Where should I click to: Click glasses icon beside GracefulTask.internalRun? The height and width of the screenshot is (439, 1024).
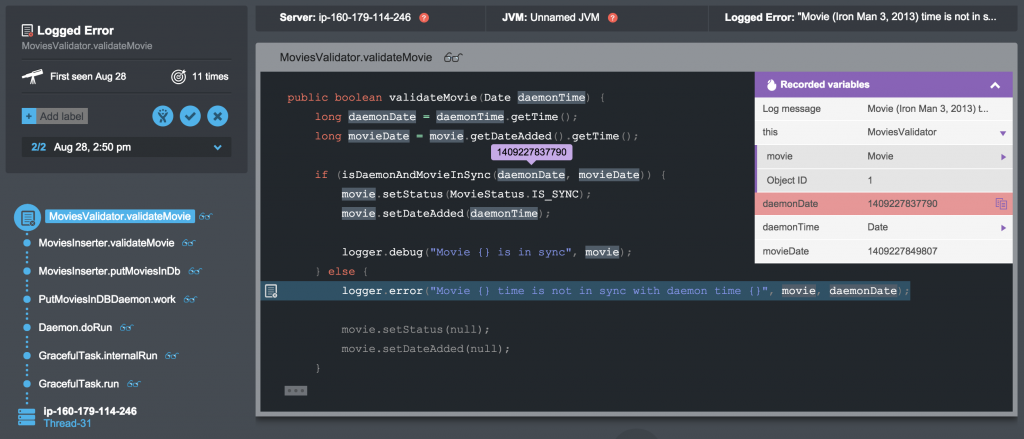coord(172,356)
